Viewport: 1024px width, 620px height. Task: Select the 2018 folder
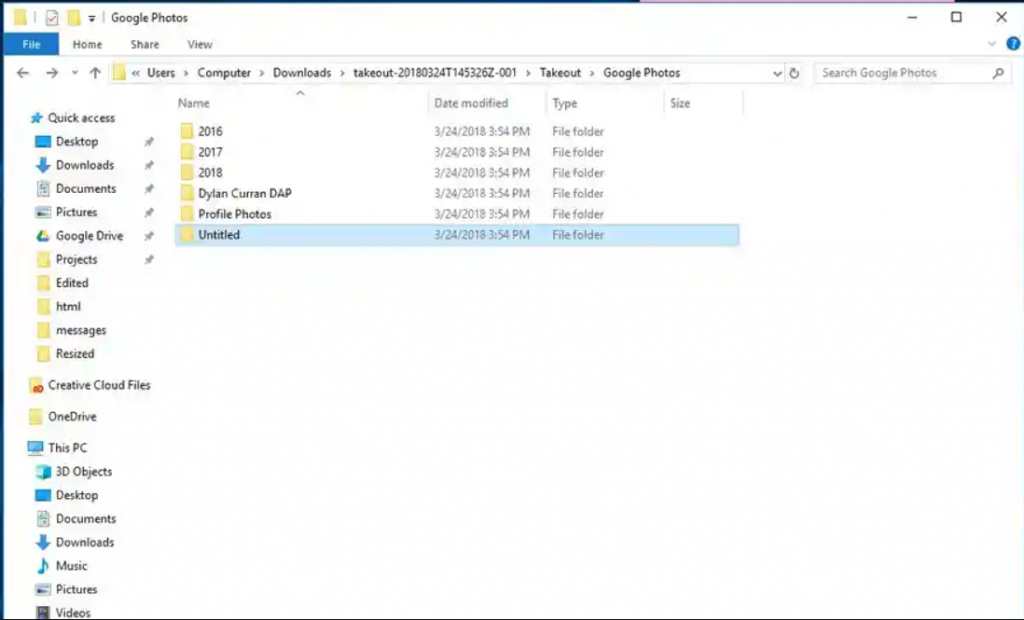pos(210,173)
